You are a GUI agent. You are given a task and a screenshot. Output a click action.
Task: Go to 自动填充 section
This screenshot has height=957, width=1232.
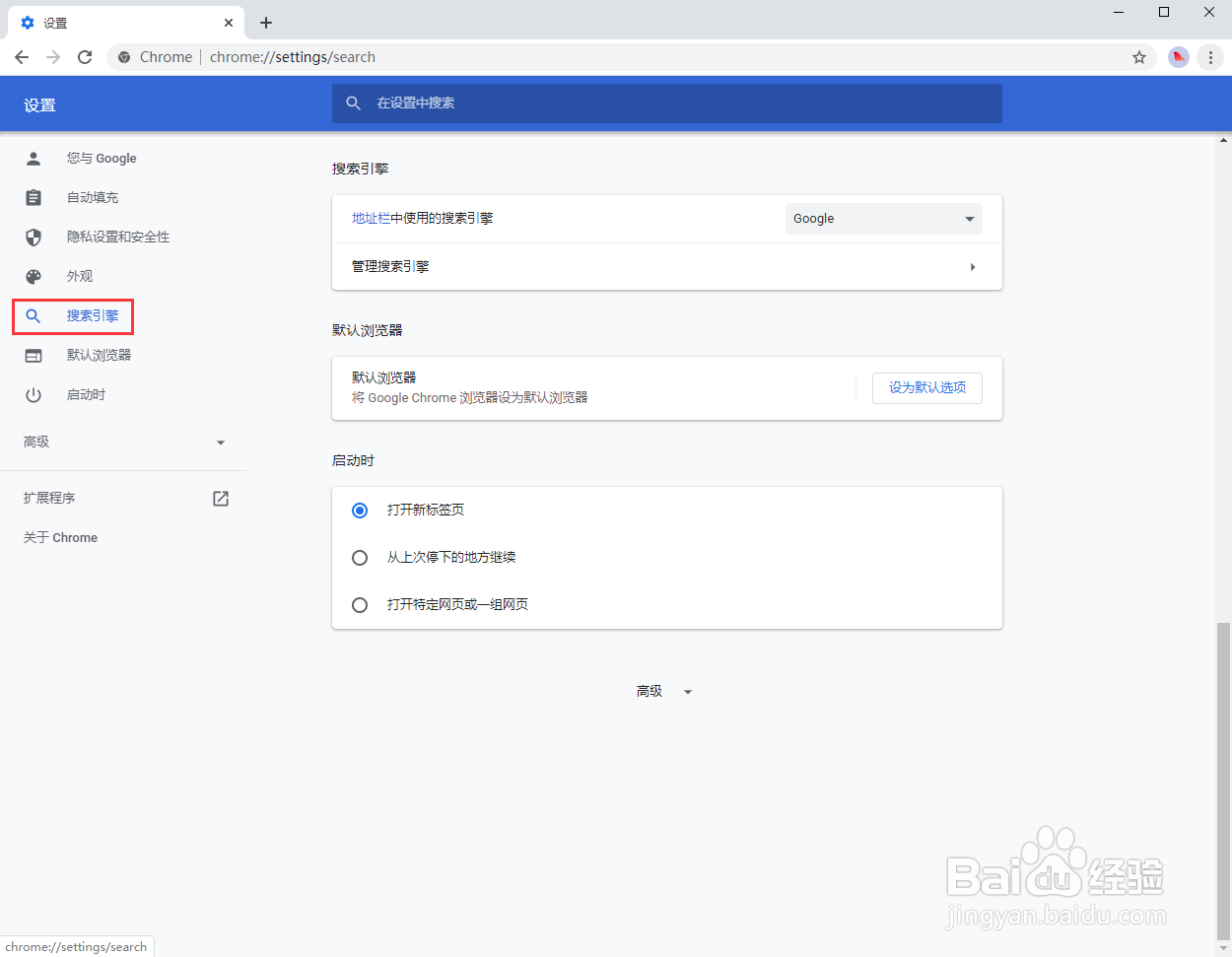pos(93,197)
